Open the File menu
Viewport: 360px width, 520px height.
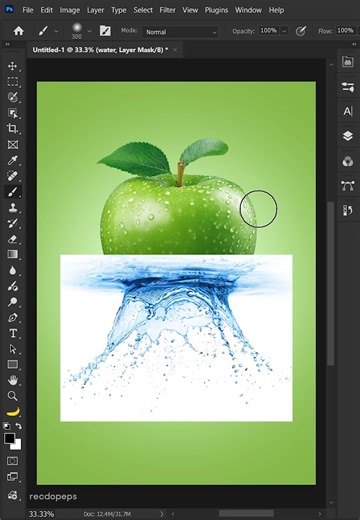(x=28, y=10)
